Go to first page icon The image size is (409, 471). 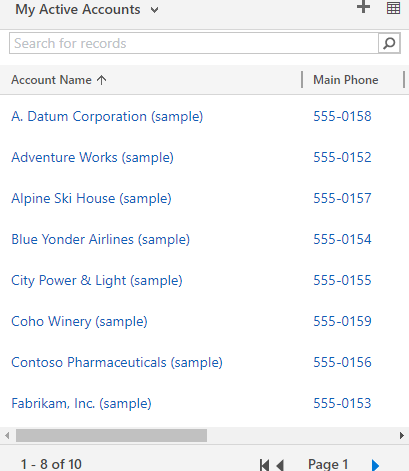264,464
